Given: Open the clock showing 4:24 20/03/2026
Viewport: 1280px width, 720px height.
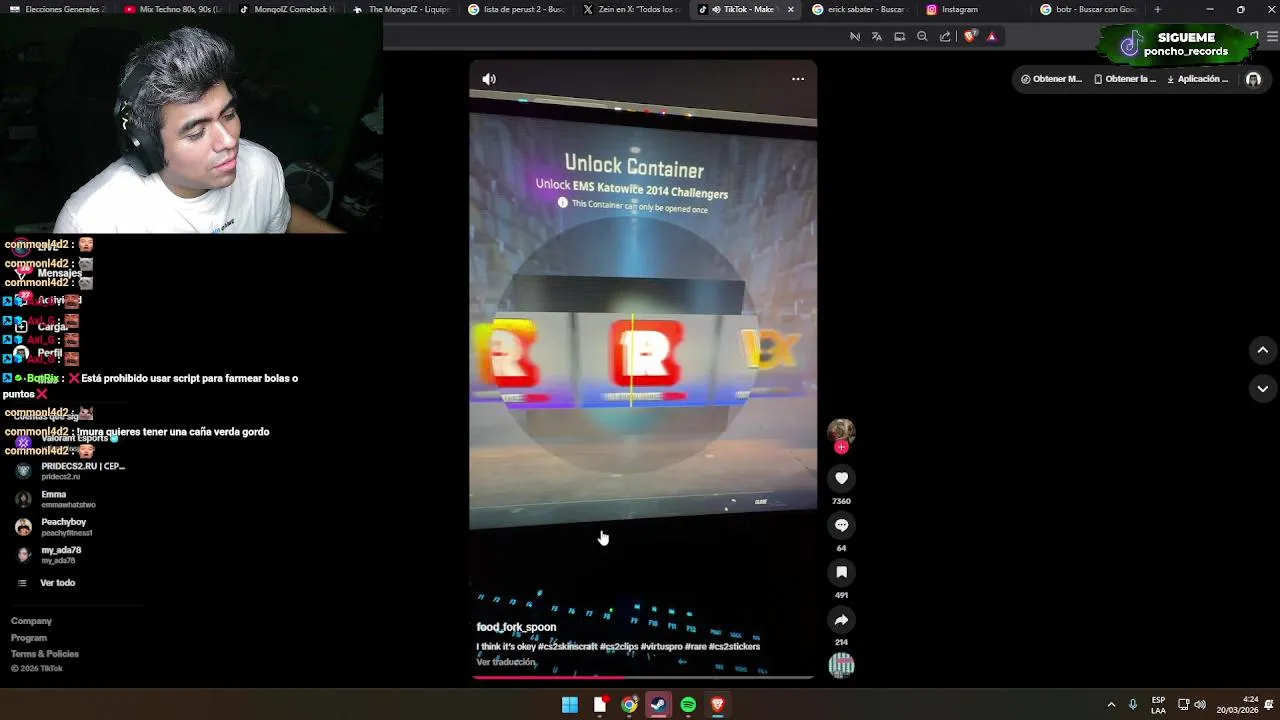Looking at the screenshot, I should (1237, 705).
